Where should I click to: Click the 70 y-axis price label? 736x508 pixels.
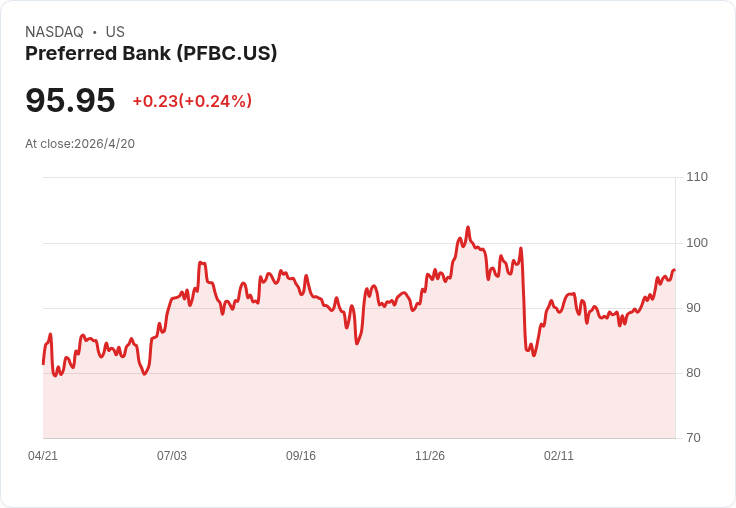[x=693, y=438]
